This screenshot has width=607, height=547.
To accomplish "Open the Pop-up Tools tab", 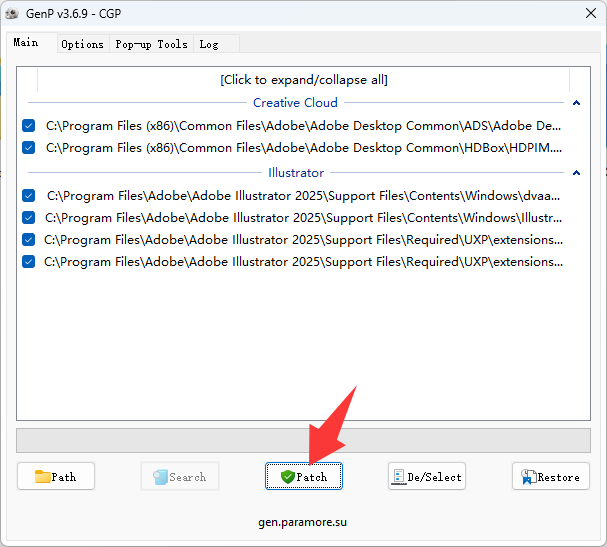I will [x=151, y=44].
